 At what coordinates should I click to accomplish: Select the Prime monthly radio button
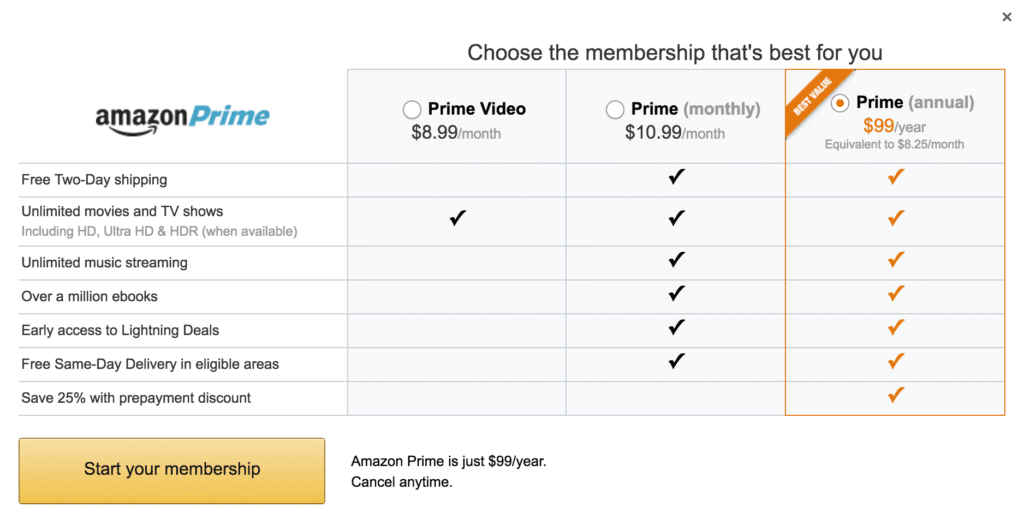615,110
